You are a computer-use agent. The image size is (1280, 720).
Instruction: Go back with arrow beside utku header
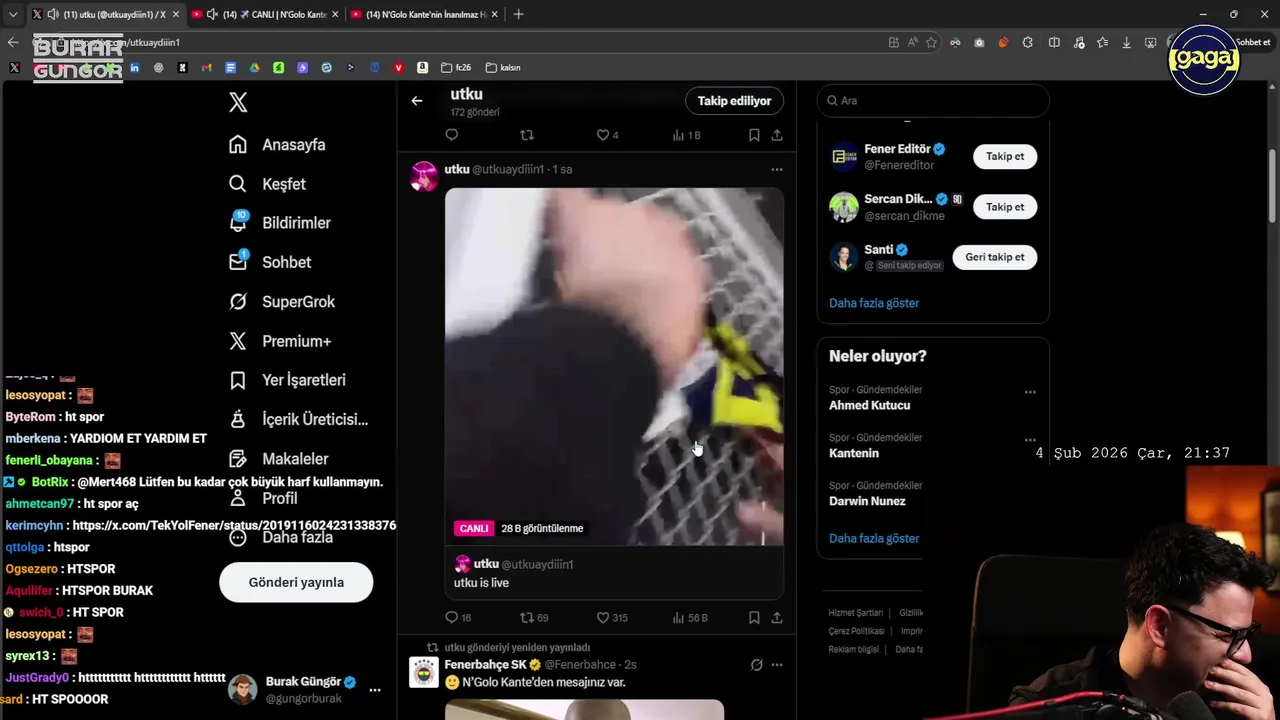click(417, 100)
